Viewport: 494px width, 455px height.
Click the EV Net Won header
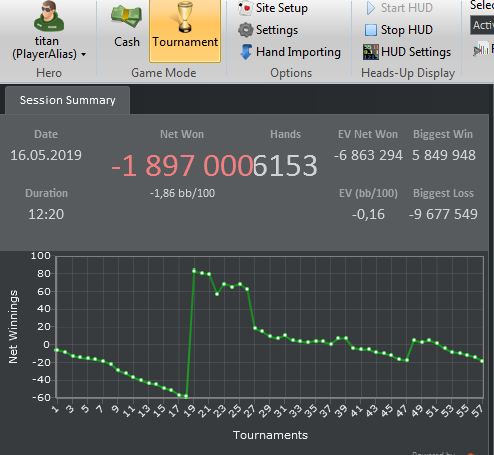(368, 134)
